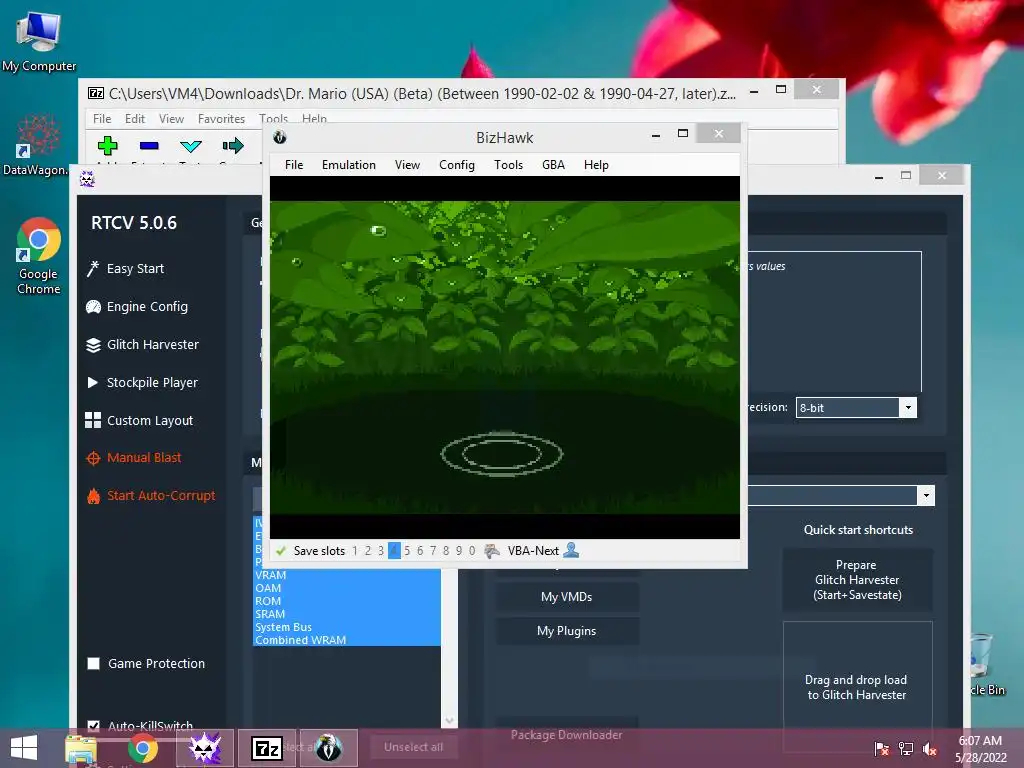Click the user profile icon beside VBA-Next
The image size is (1024, 768).
pyautogui.click(x=571, y=550)
